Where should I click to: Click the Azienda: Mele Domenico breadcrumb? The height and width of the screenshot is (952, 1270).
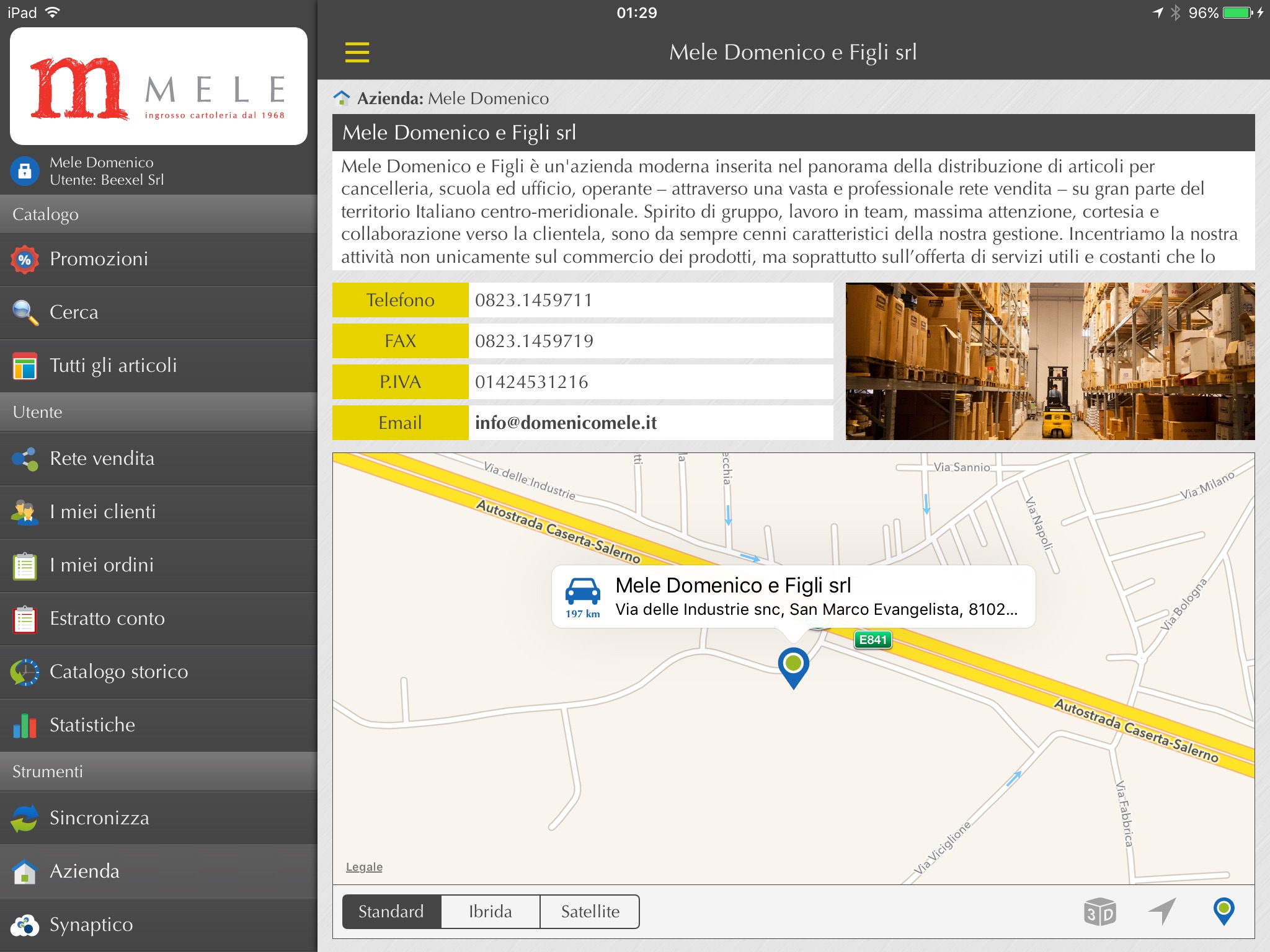453,98
